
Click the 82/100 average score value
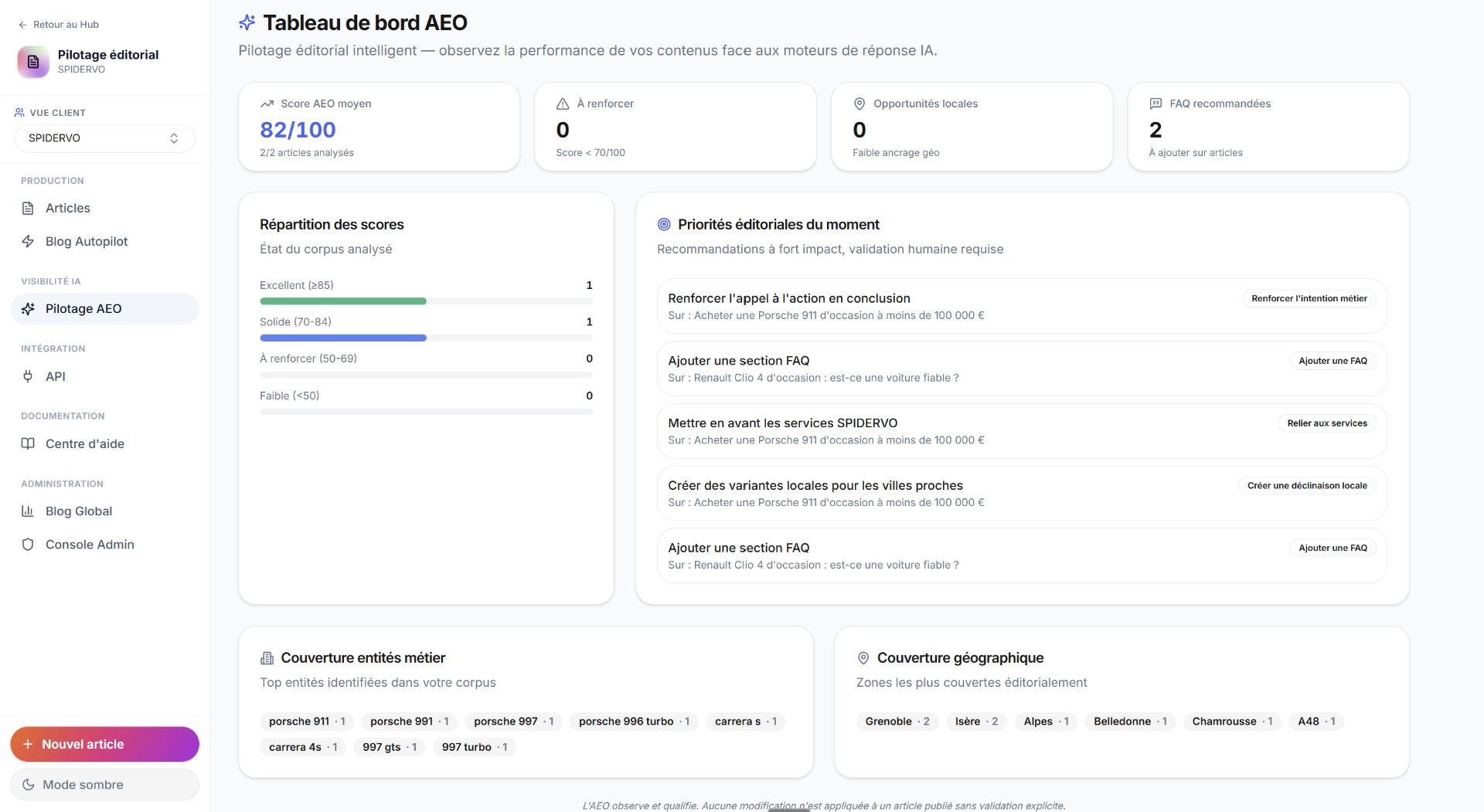(x=298, y=130)
